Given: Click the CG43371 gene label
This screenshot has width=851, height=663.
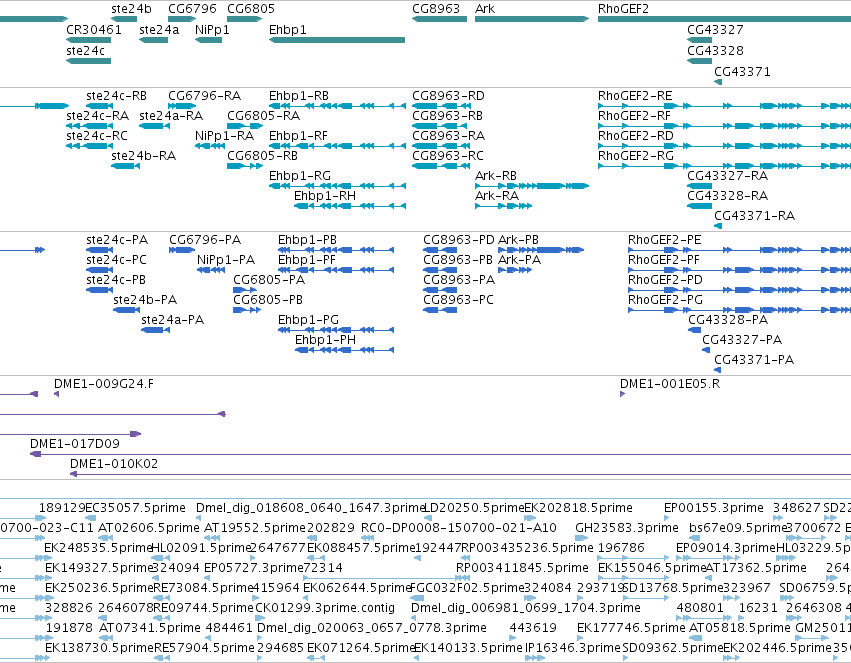Looking at the screenshot, I should [x=742, y=72].
